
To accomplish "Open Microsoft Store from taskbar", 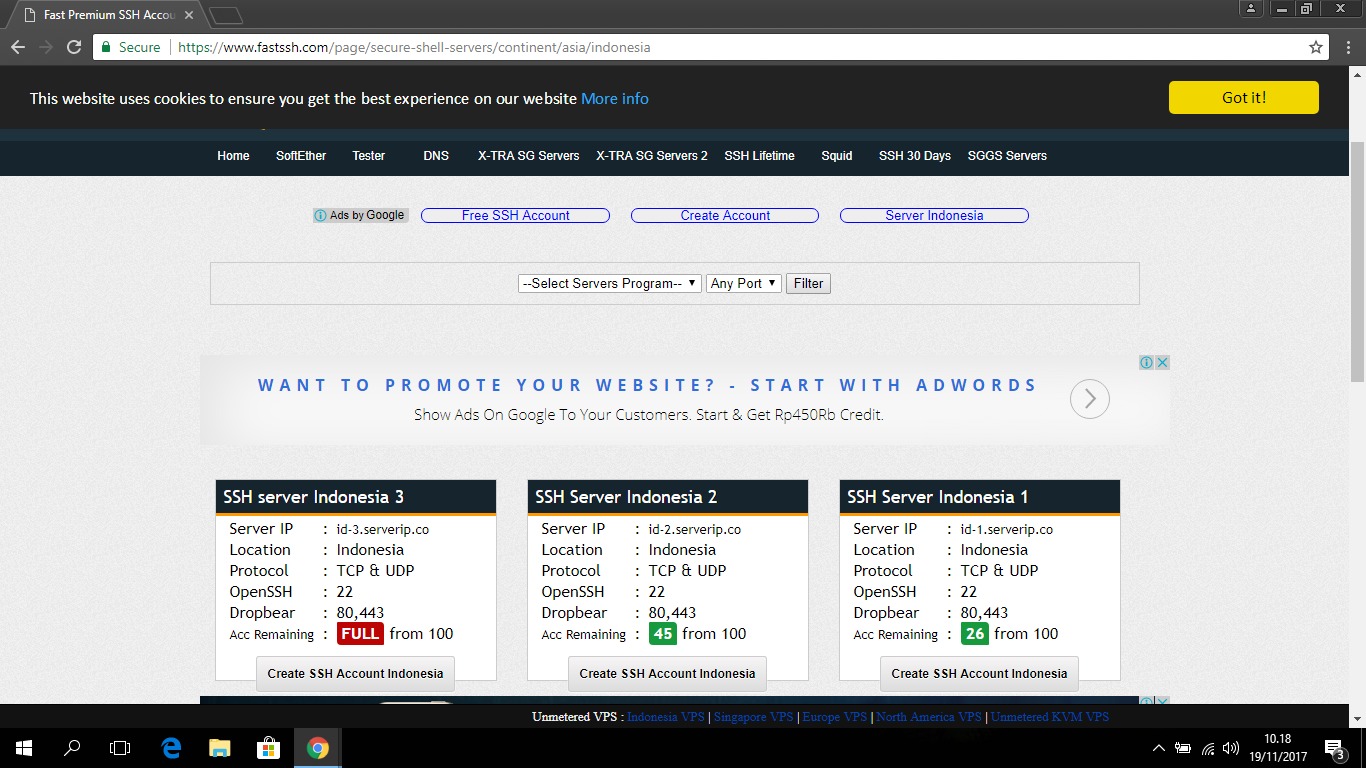I will [268, 748].
